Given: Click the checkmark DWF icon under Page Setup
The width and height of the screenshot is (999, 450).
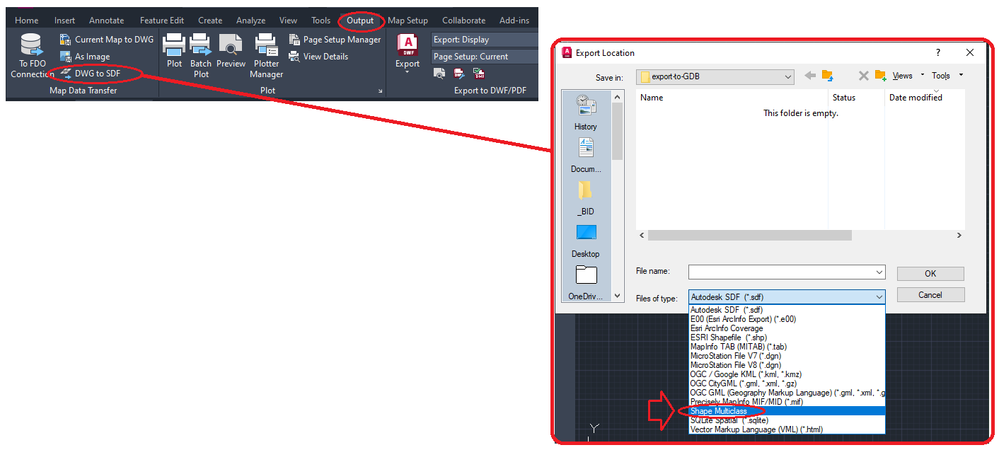Looking at the screenshot, I should (x=478, y=73).
